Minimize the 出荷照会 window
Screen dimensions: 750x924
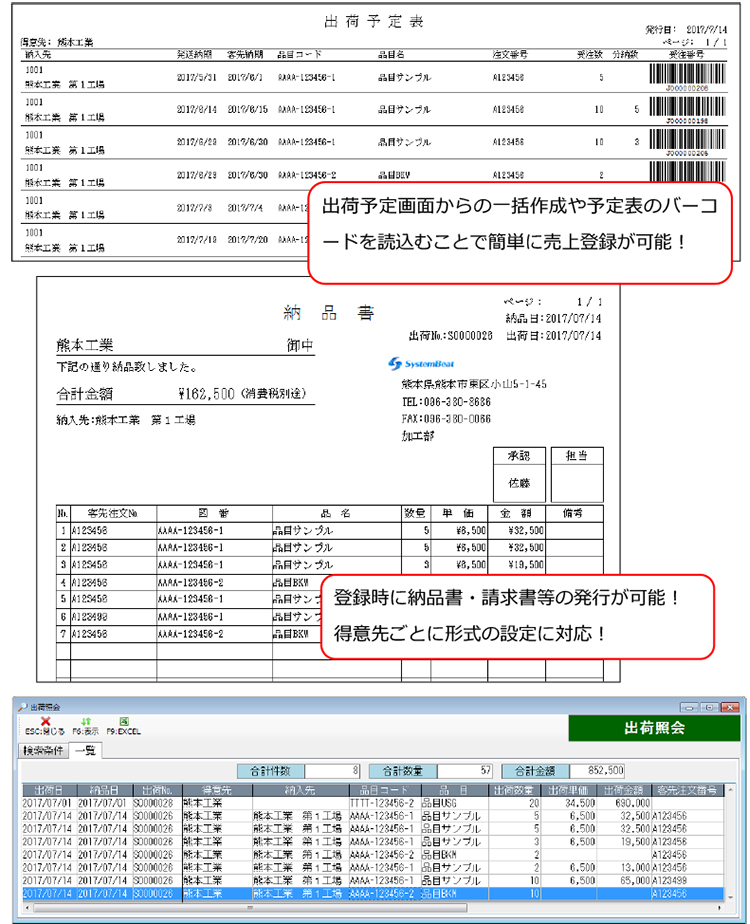tap(690, 707)
